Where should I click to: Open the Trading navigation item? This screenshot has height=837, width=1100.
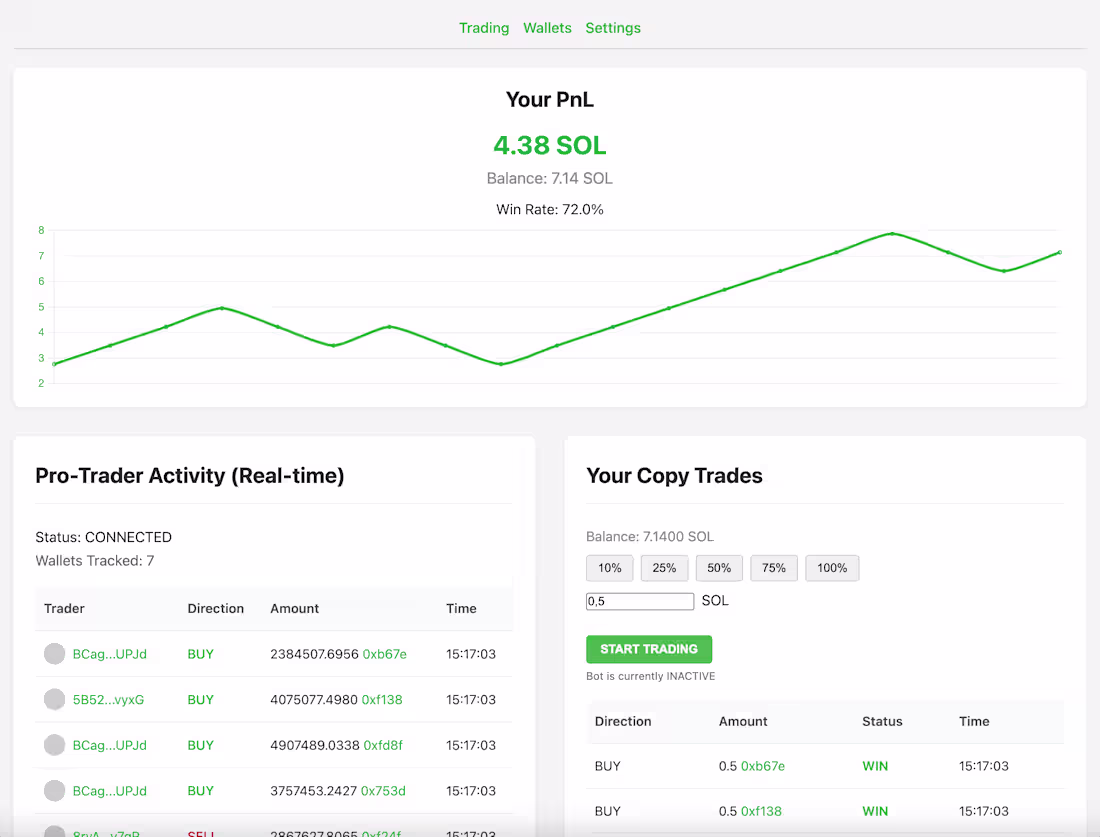(x=484, y=28)
